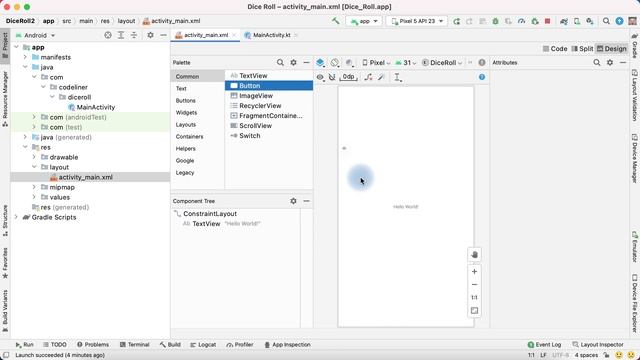Click the Palette search icon
This screenshot has width=640, height=360.
(x=280, y=62)
